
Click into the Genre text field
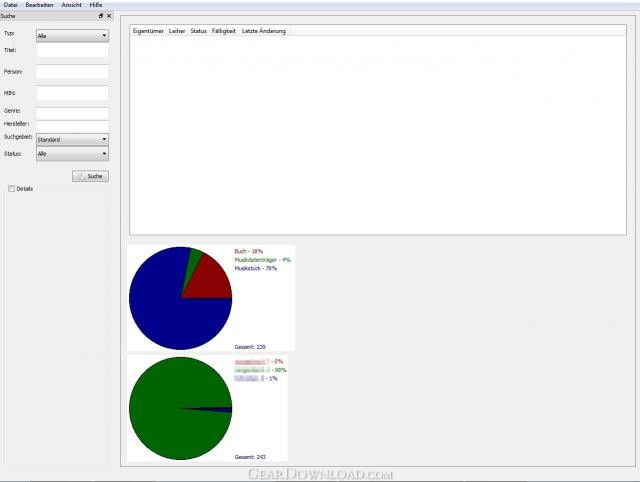tap(72, 113)
